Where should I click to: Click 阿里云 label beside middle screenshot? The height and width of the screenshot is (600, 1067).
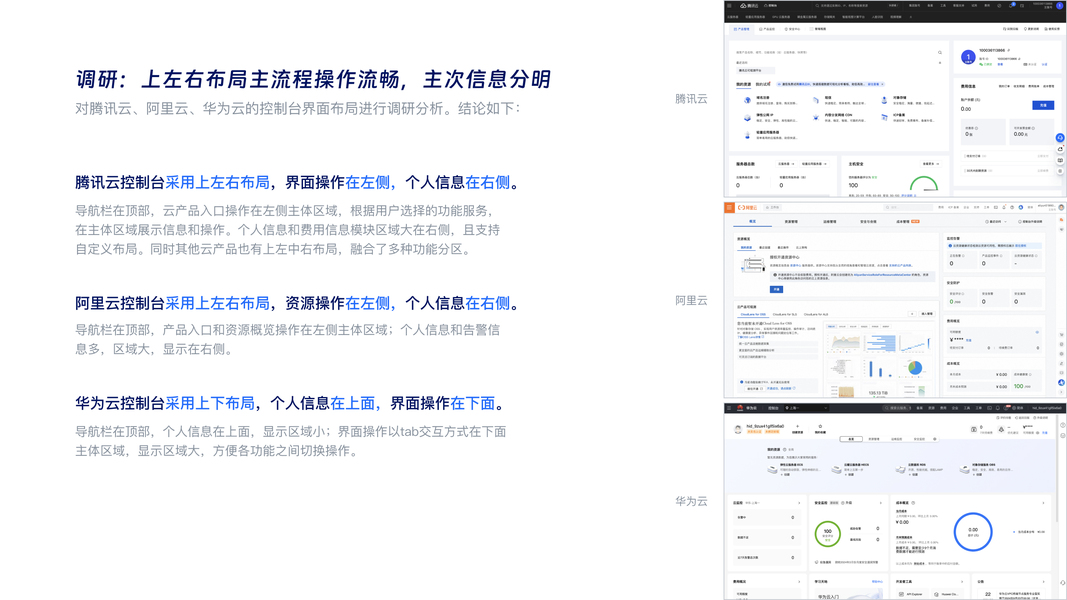click(691, 301)
